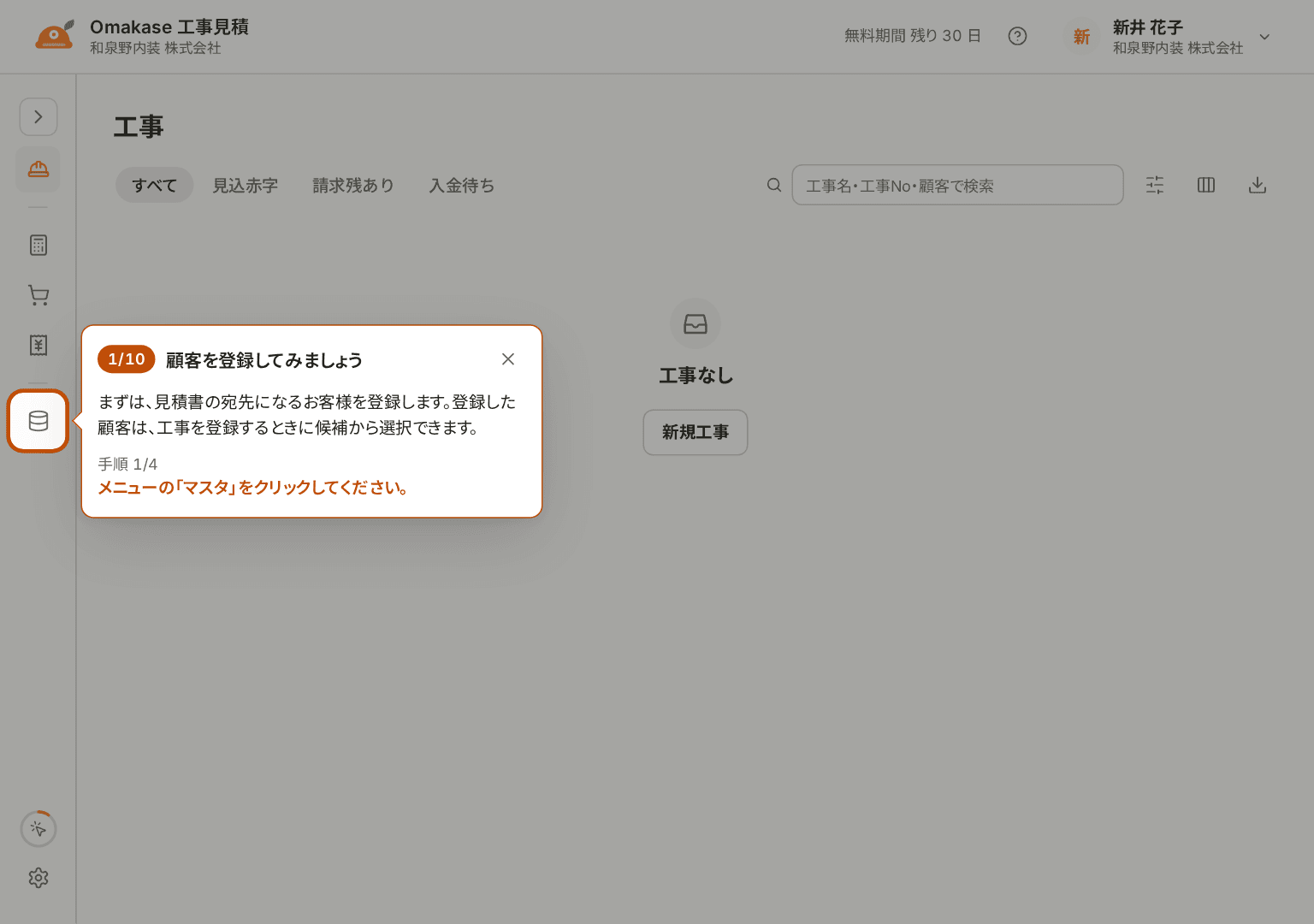Click the construction search input field
The height and width of the screenshot is (924, 1314).
pyautogui.click(x=958, y=185)
